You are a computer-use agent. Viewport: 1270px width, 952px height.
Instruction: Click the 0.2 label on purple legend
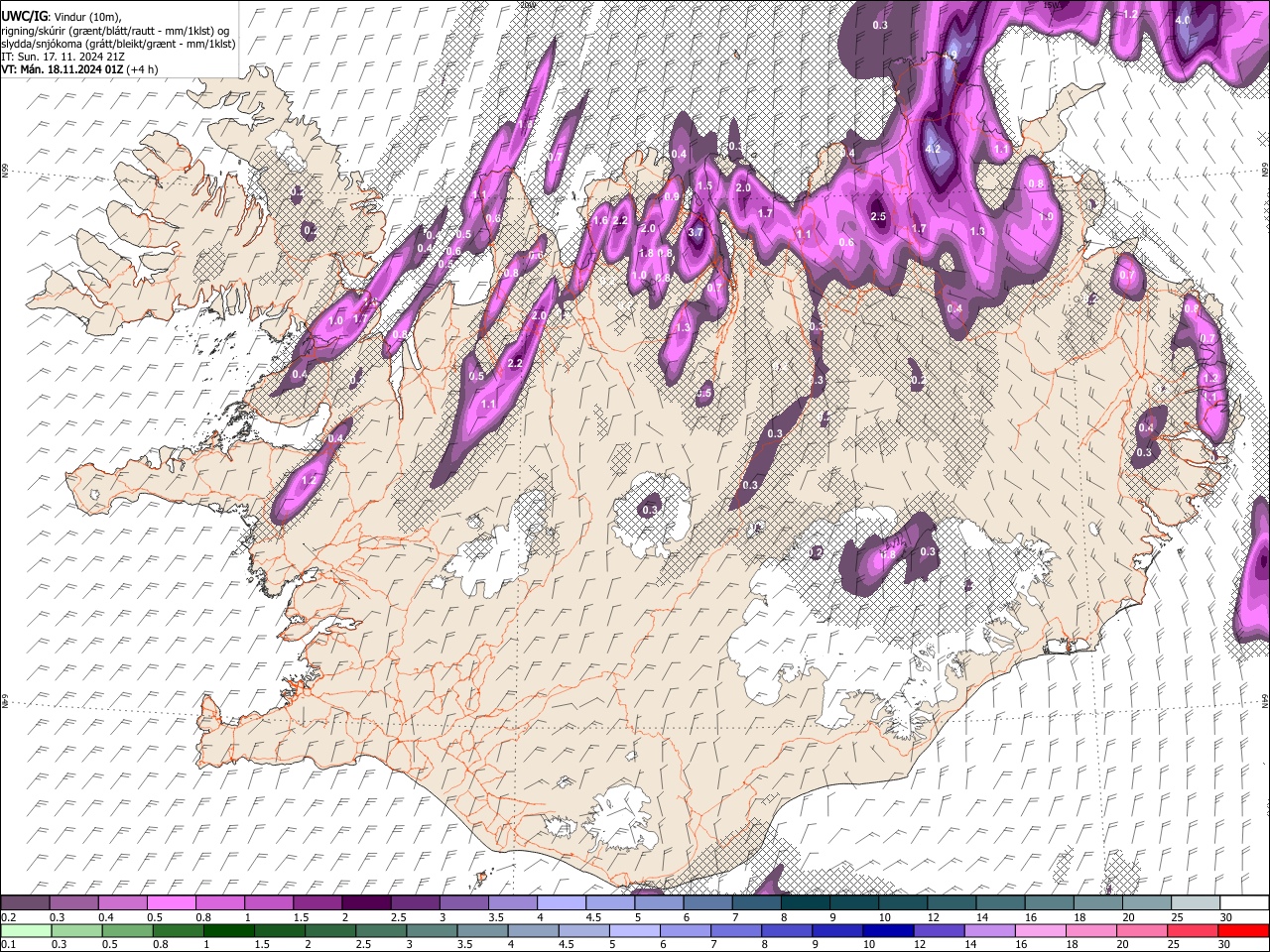coord(8,917)
